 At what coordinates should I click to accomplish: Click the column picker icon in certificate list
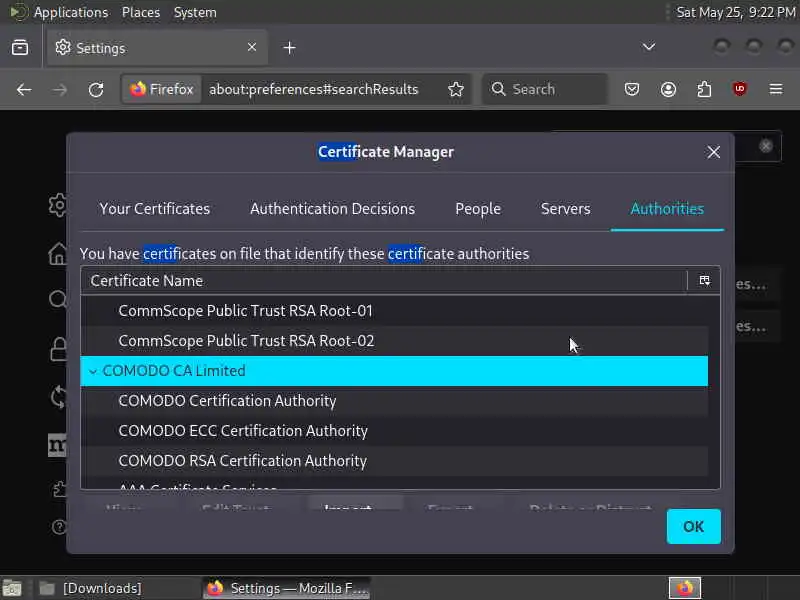click(705, 281)
